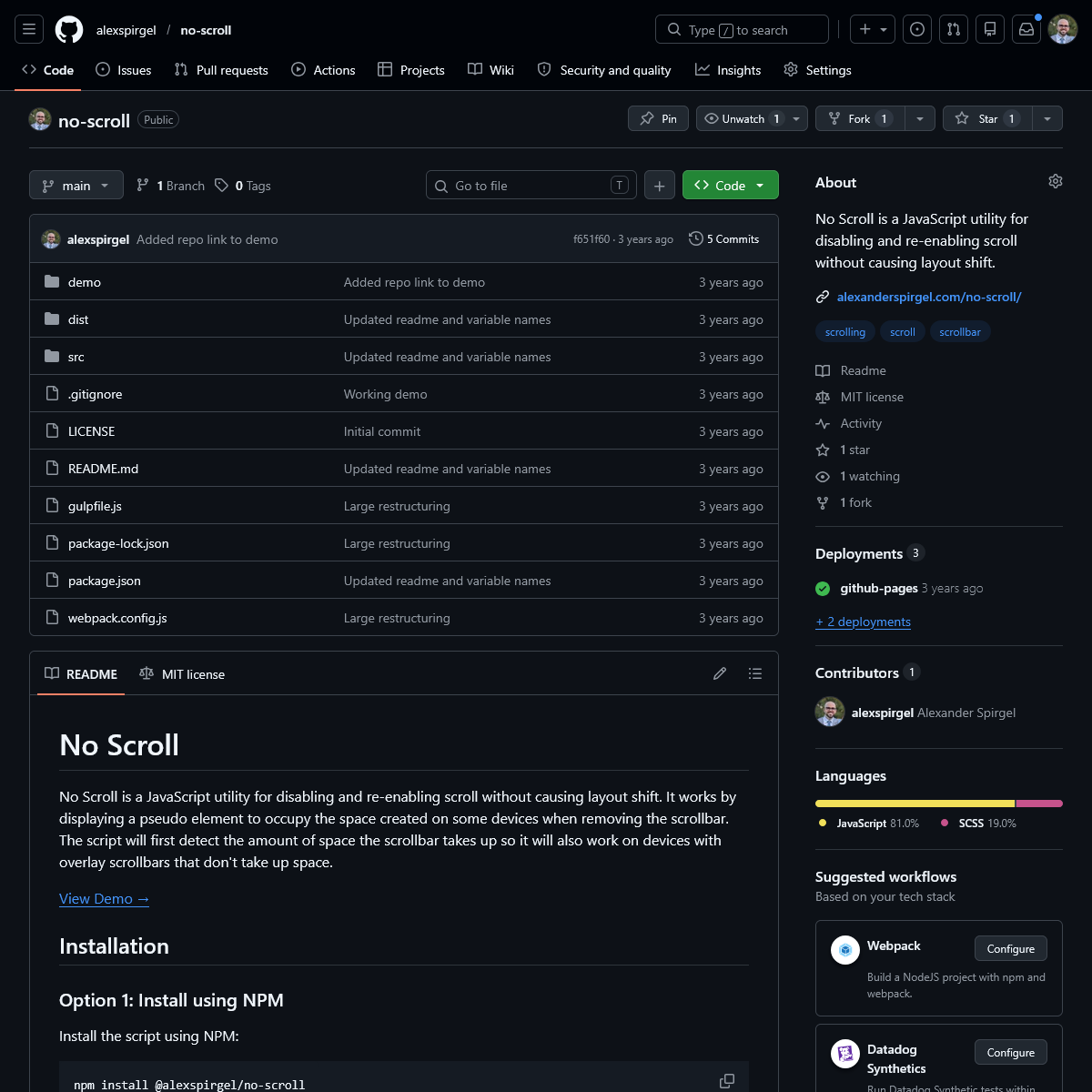Open the + 2 deployments link
Viewport: 1092px width, 1092px height.
[x=863, y=622]
